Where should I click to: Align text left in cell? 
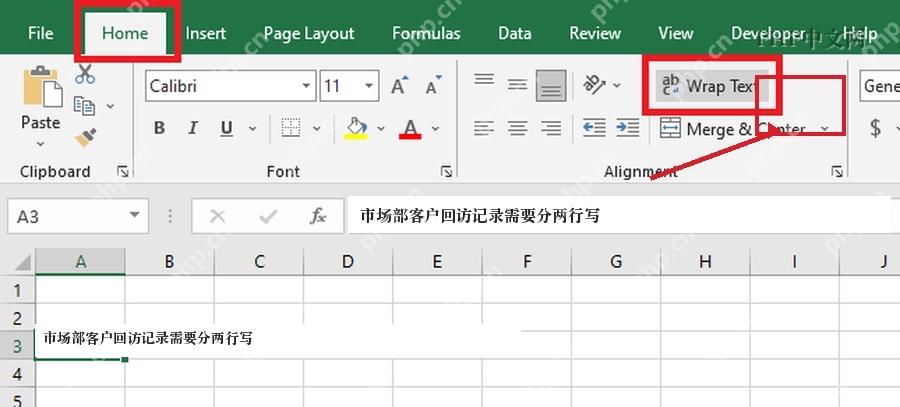pyautogui.click(x=484, y=127)
